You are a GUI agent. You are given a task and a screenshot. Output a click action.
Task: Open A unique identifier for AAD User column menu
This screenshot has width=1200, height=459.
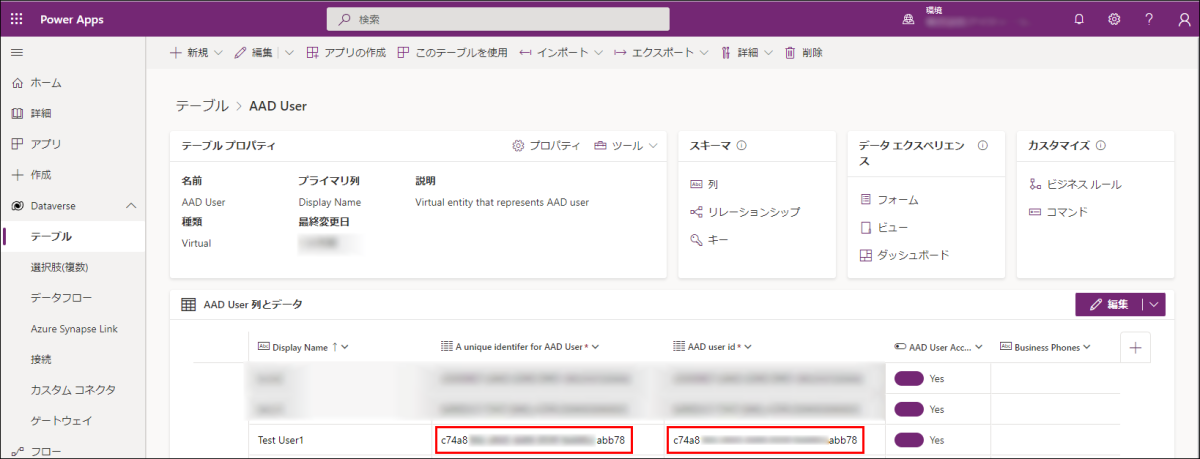pos(520,347)
